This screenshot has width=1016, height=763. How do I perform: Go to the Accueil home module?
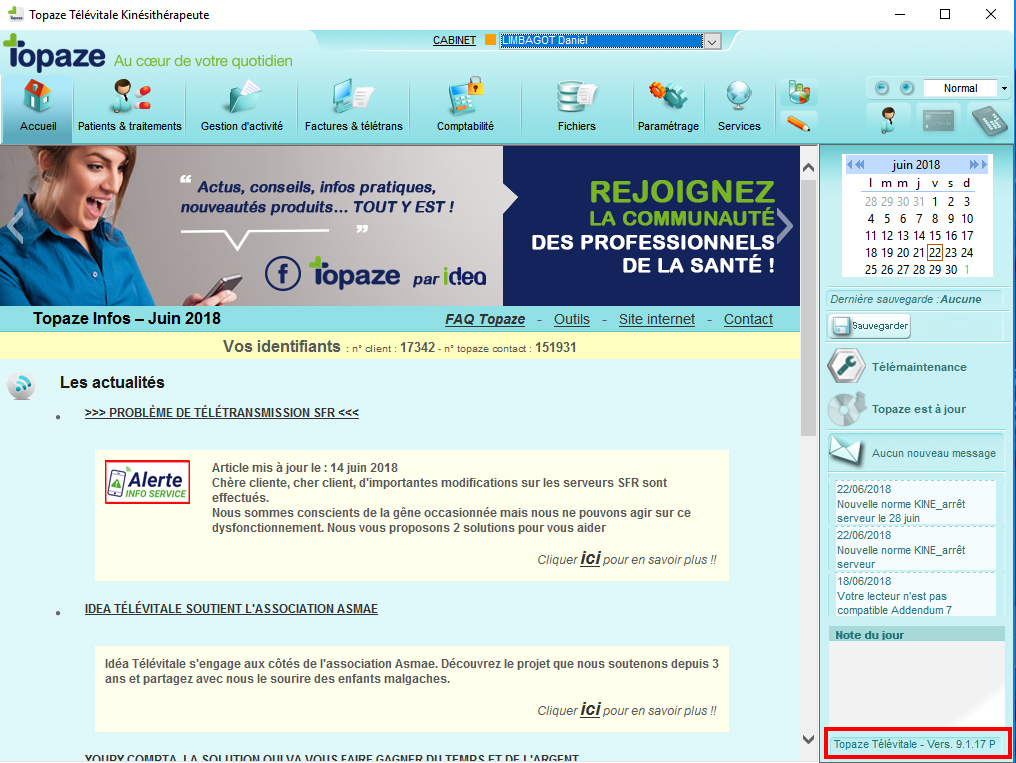pyautogui.click(x=38, y=106)
